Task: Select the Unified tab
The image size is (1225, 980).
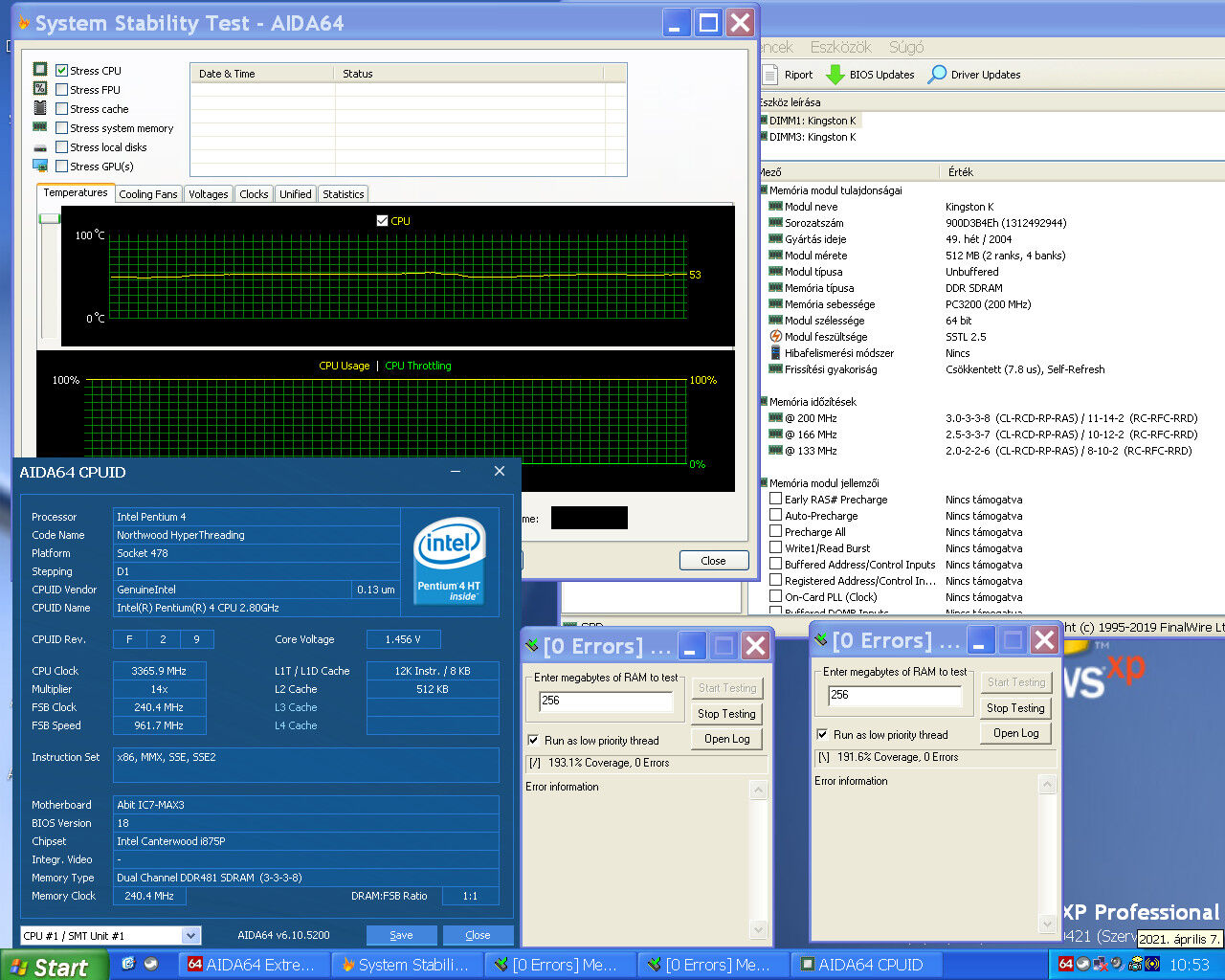Action: click(296, 194)
